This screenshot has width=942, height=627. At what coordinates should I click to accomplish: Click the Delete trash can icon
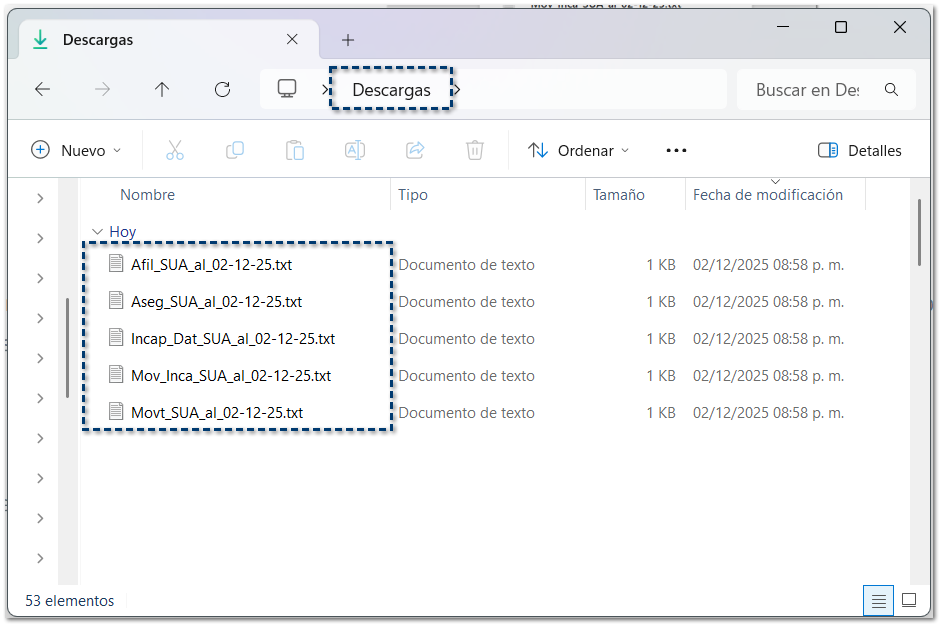(x=475, y=150)
